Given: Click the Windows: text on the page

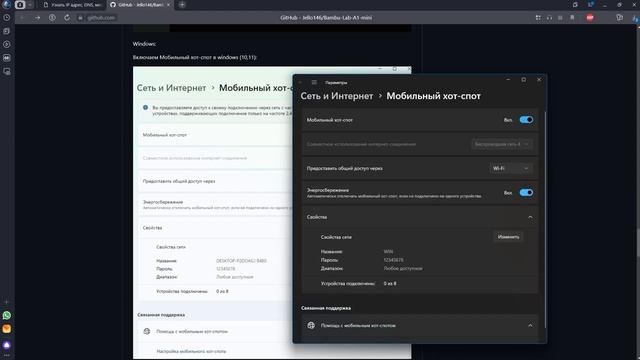Looking at the screenshot, I should (x=144, y=44).
